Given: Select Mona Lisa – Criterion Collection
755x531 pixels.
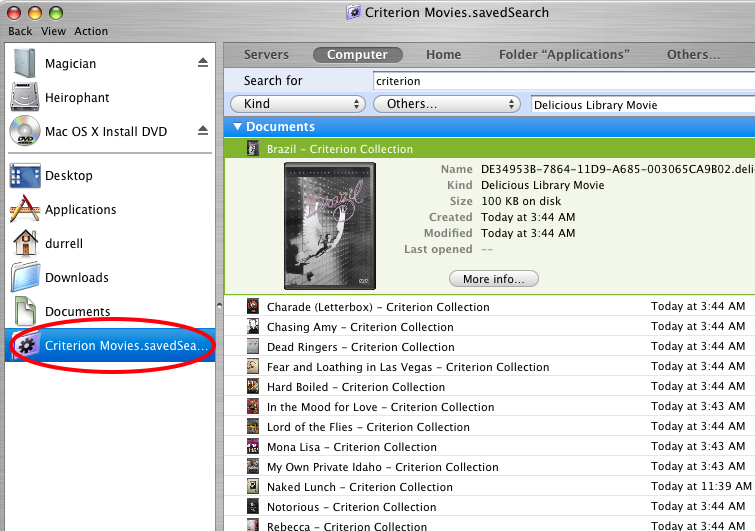Looking at the screenshot, I should click(352, 447).
